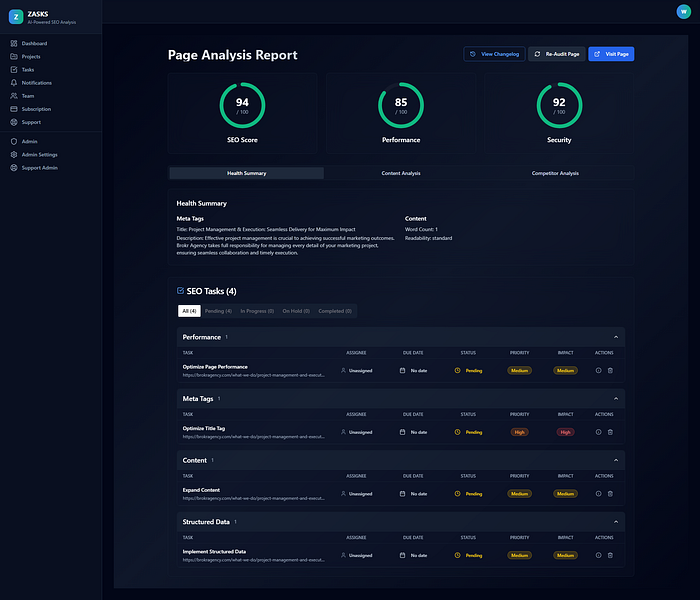Delete the Optimize Page Performance task
Viewport: 700px width, 600px height.
(610, 370)
